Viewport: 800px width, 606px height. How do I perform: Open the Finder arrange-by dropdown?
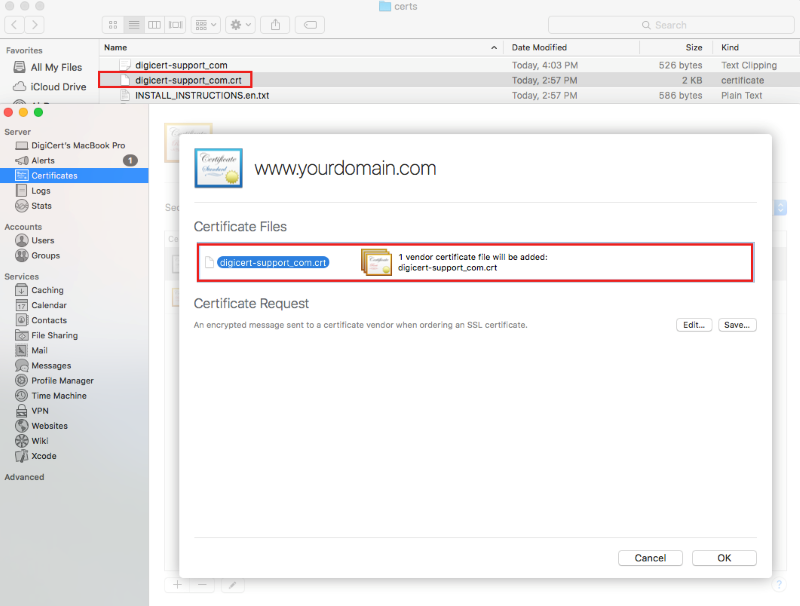(206, 24)
